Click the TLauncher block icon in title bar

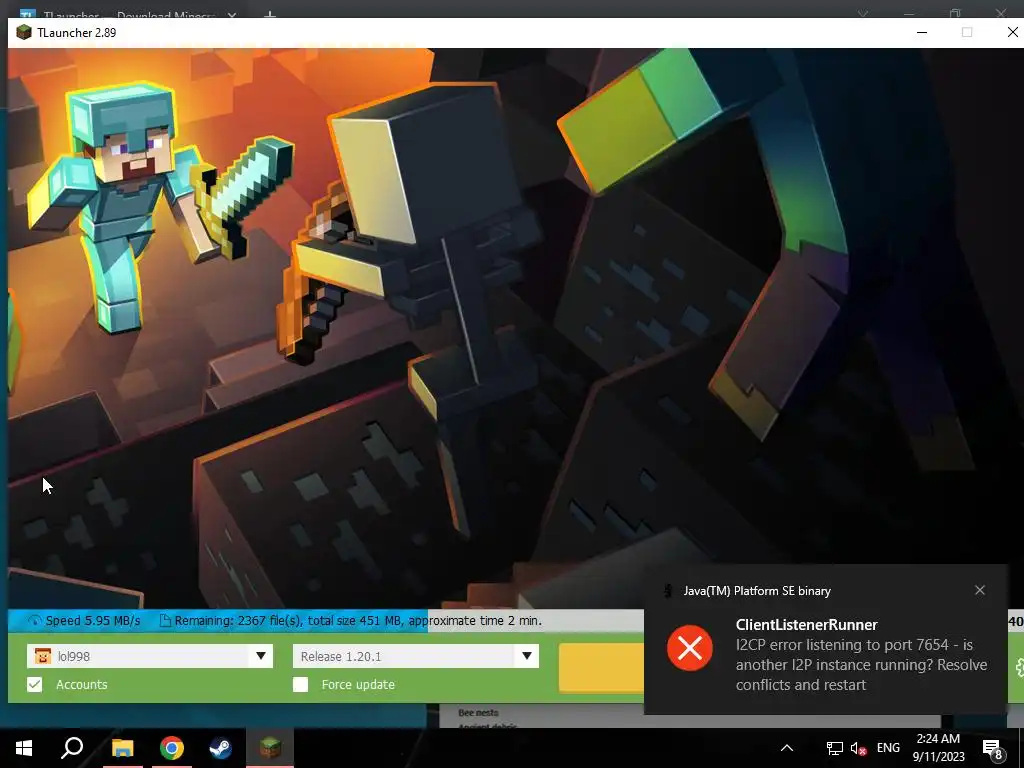[24, 33]
